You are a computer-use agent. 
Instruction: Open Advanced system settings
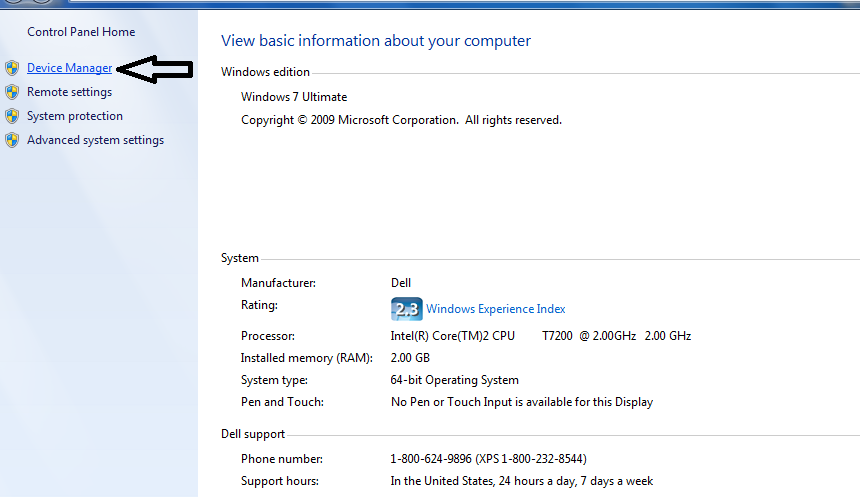click(x=95, y=140)
